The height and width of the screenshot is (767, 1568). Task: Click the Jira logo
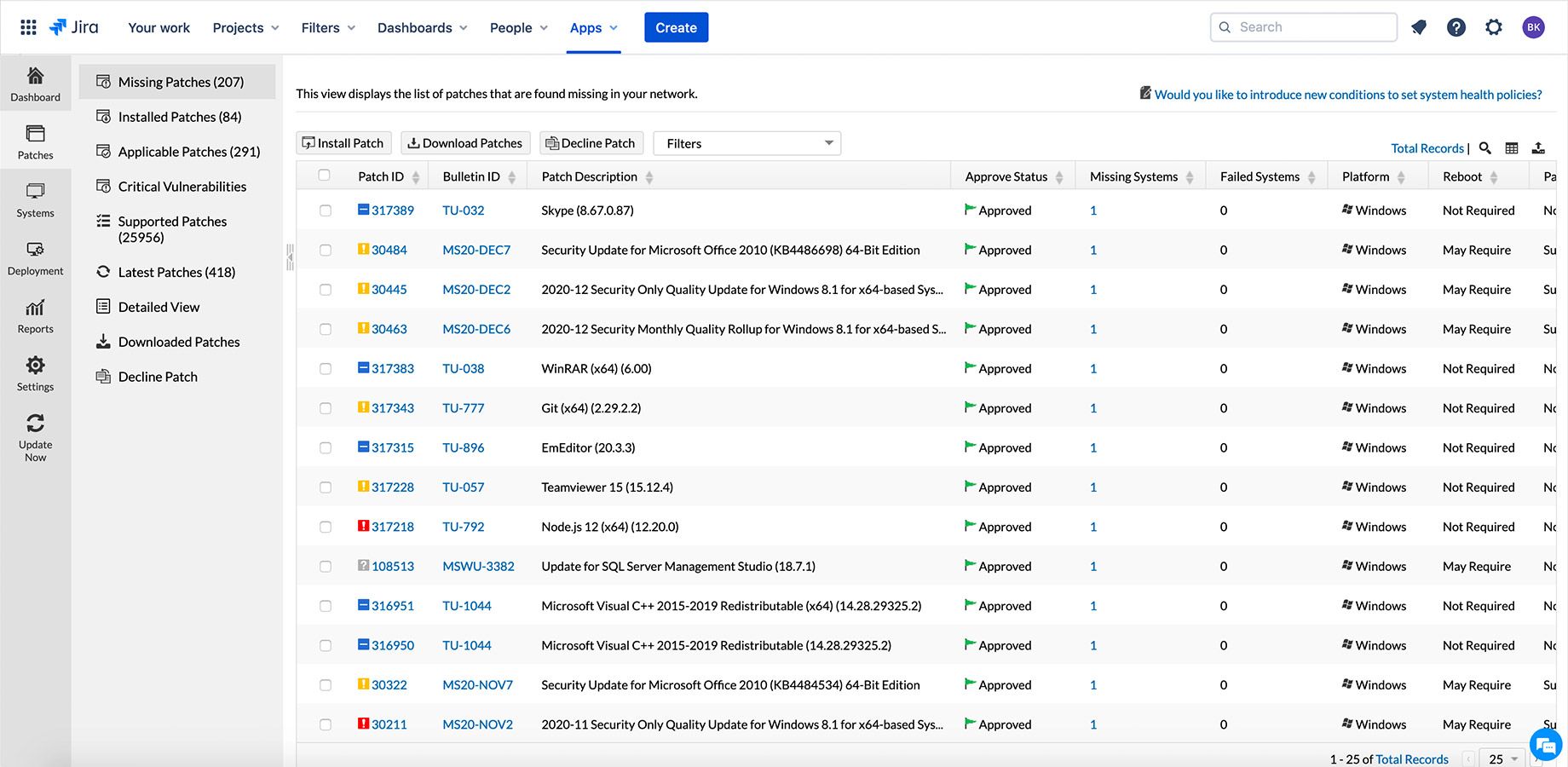[x=74, y=27]
